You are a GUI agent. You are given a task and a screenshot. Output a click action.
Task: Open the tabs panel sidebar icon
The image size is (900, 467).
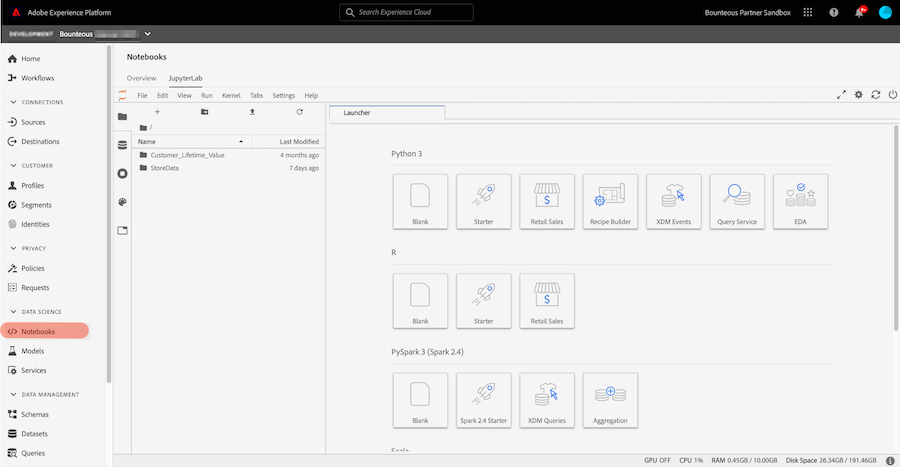click(122, 231)
